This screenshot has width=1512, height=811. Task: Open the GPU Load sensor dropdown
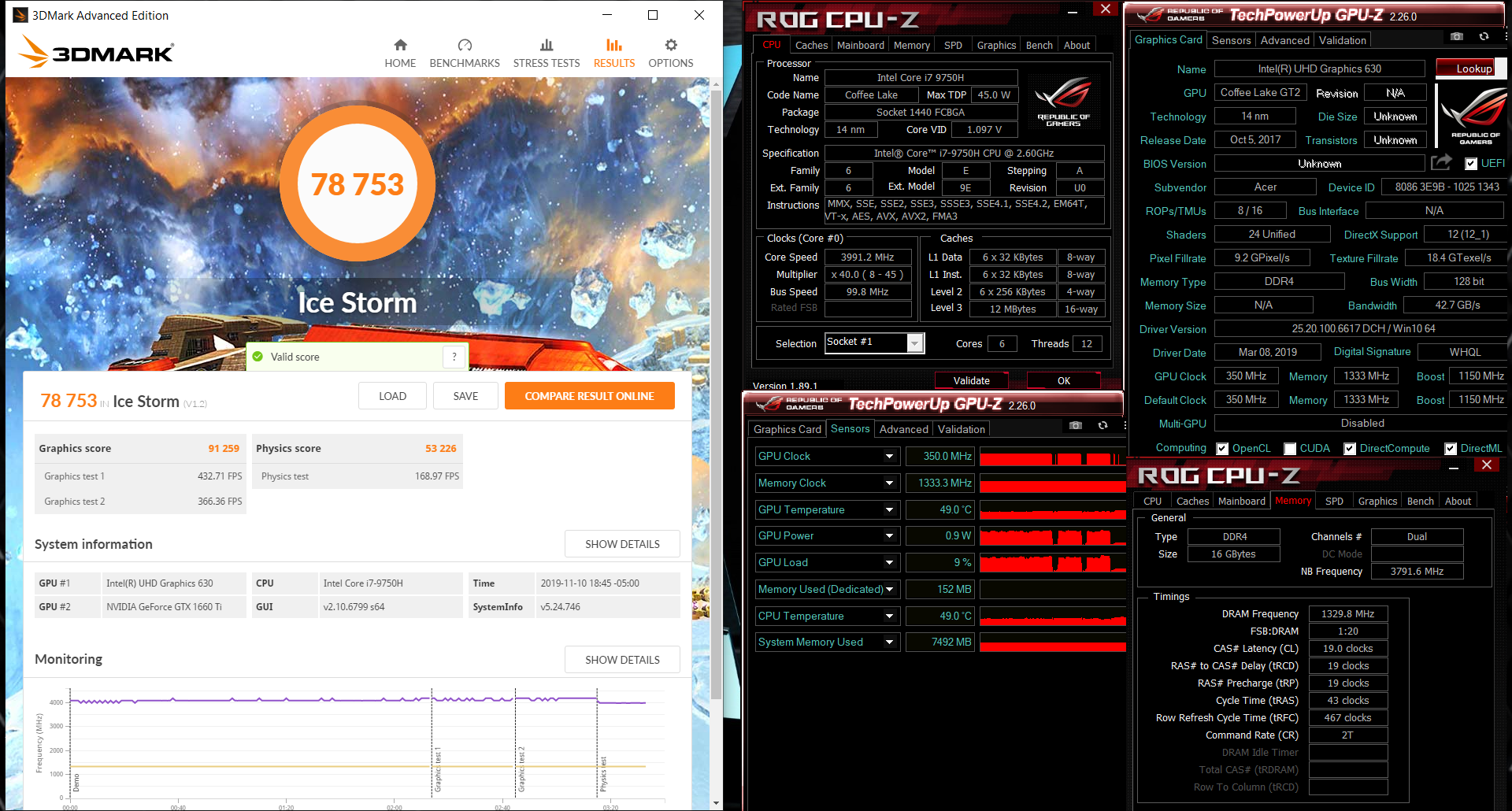889,562
